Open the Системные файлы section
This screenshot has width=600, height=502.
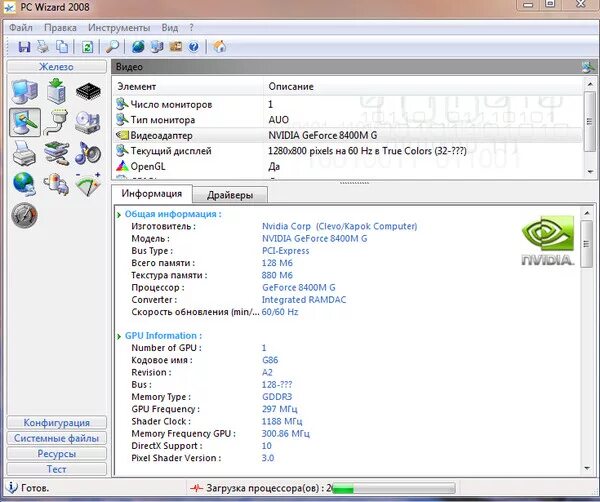tap(57, 438)
